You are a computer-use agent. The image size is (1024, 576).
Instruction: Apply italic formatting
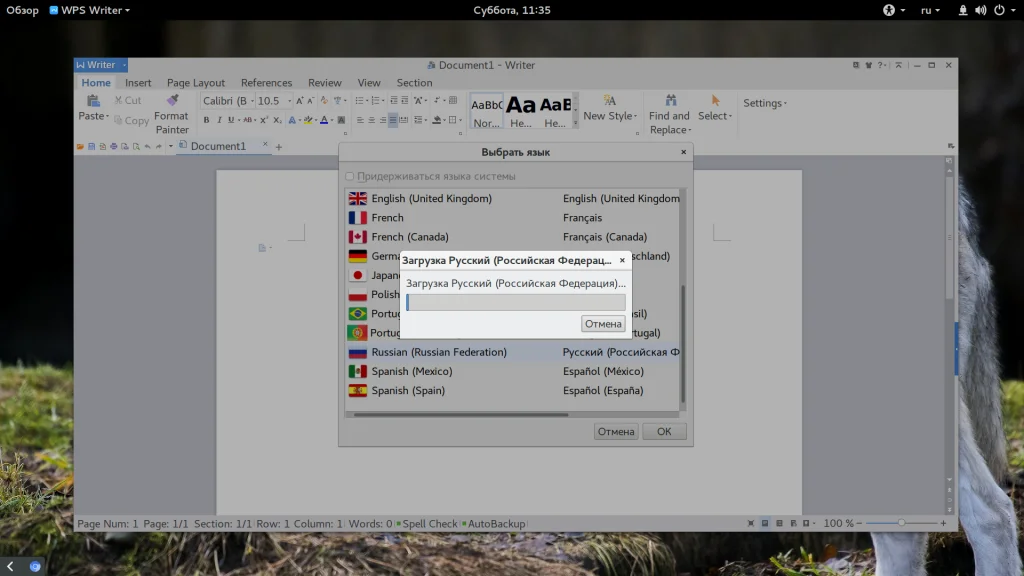pos(219,120)
